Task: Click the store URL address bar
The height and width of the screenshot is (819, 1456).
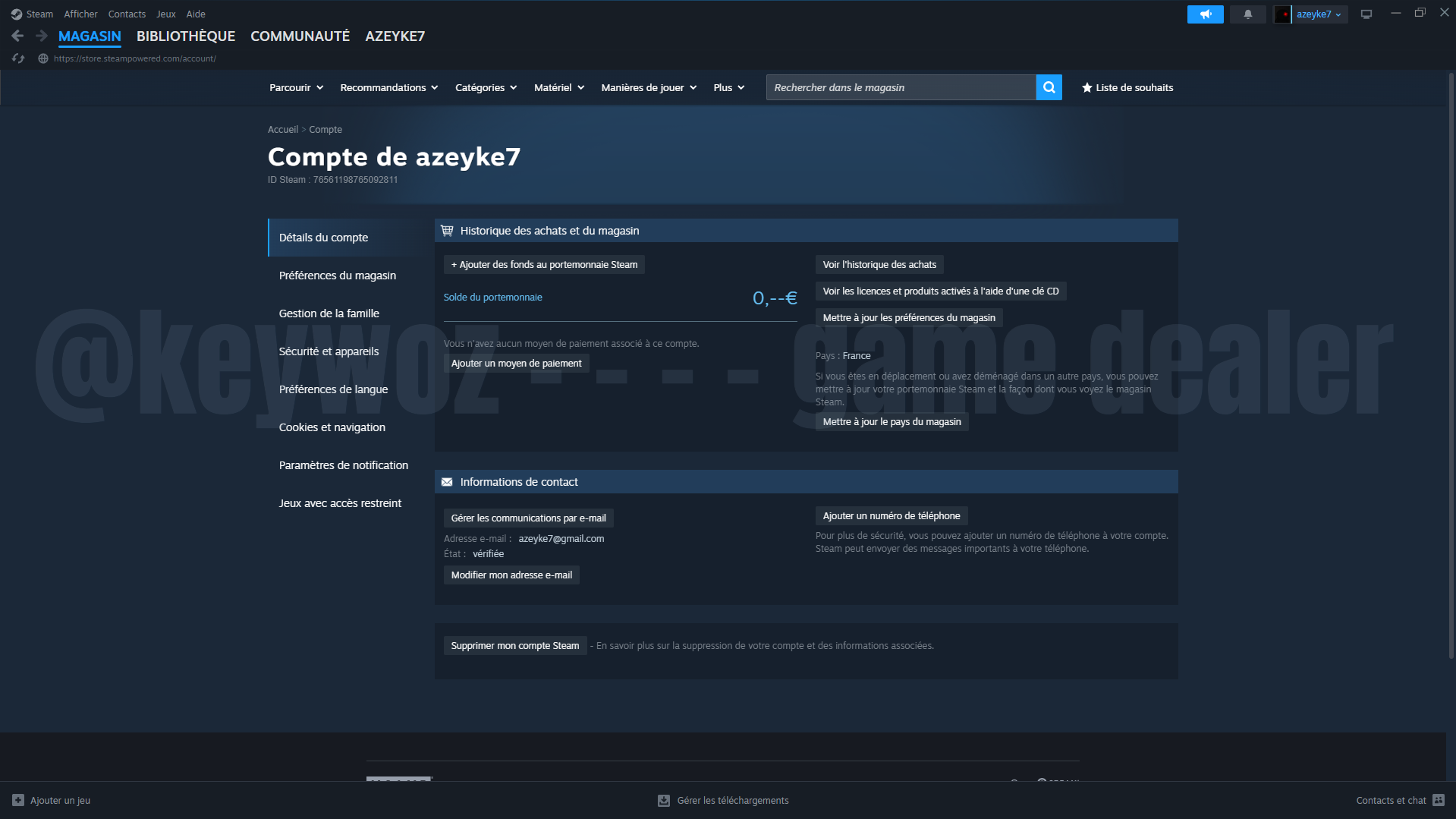Action: pyautogui.click(x=135, y=58)
